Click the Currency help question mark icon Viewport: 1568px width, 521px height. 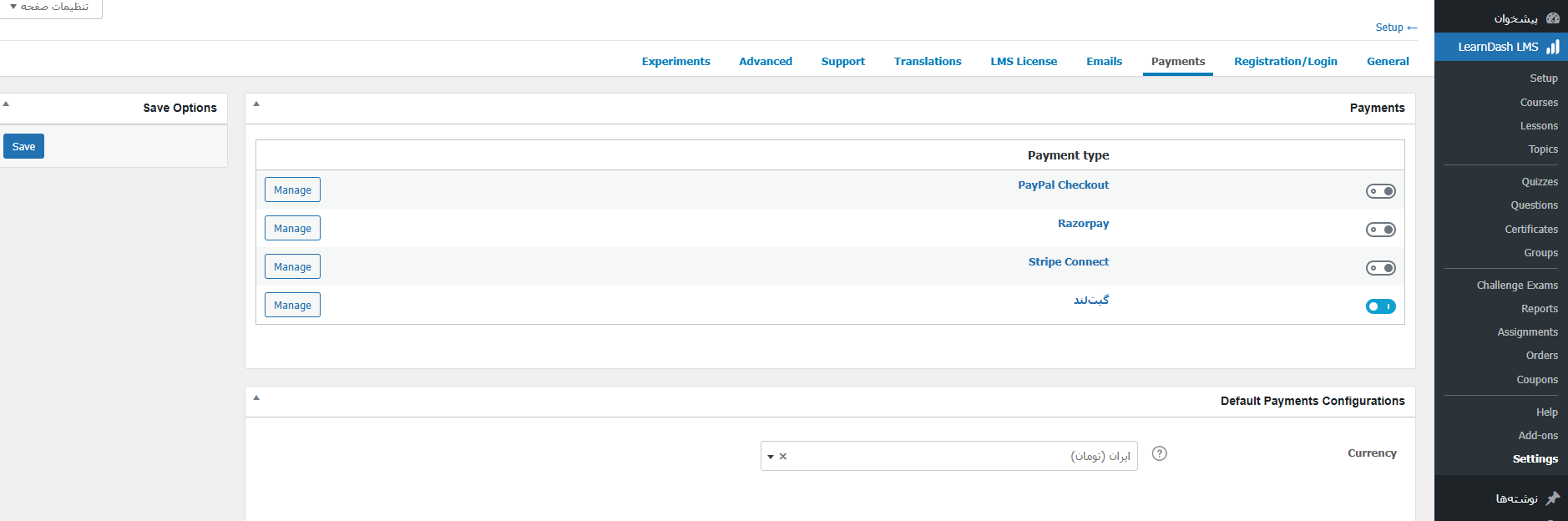tap(1159, 453)
